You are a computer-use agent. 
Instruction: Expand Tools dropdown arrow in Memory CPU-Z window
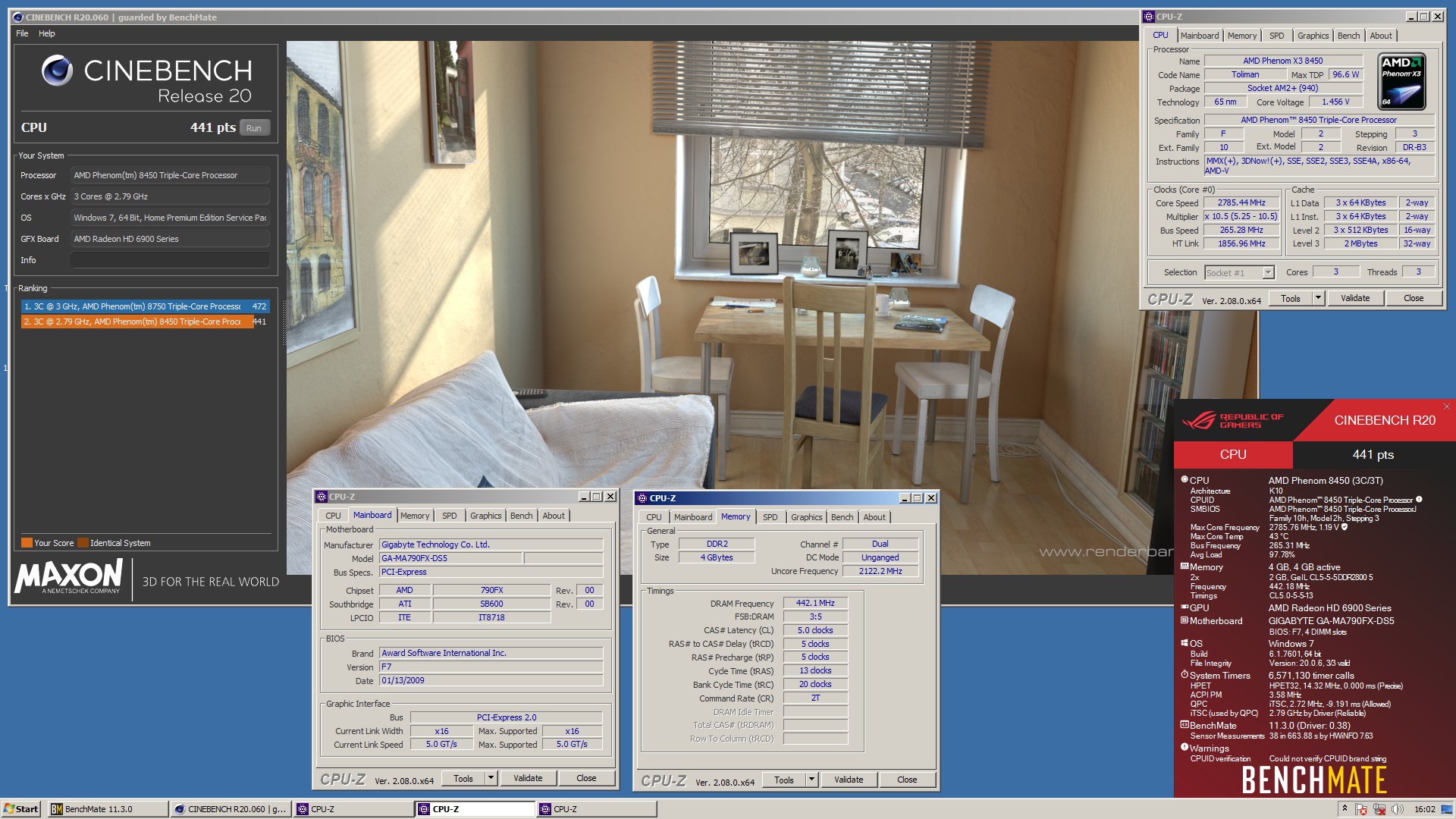pyautogui.click(x=811, y=780)
